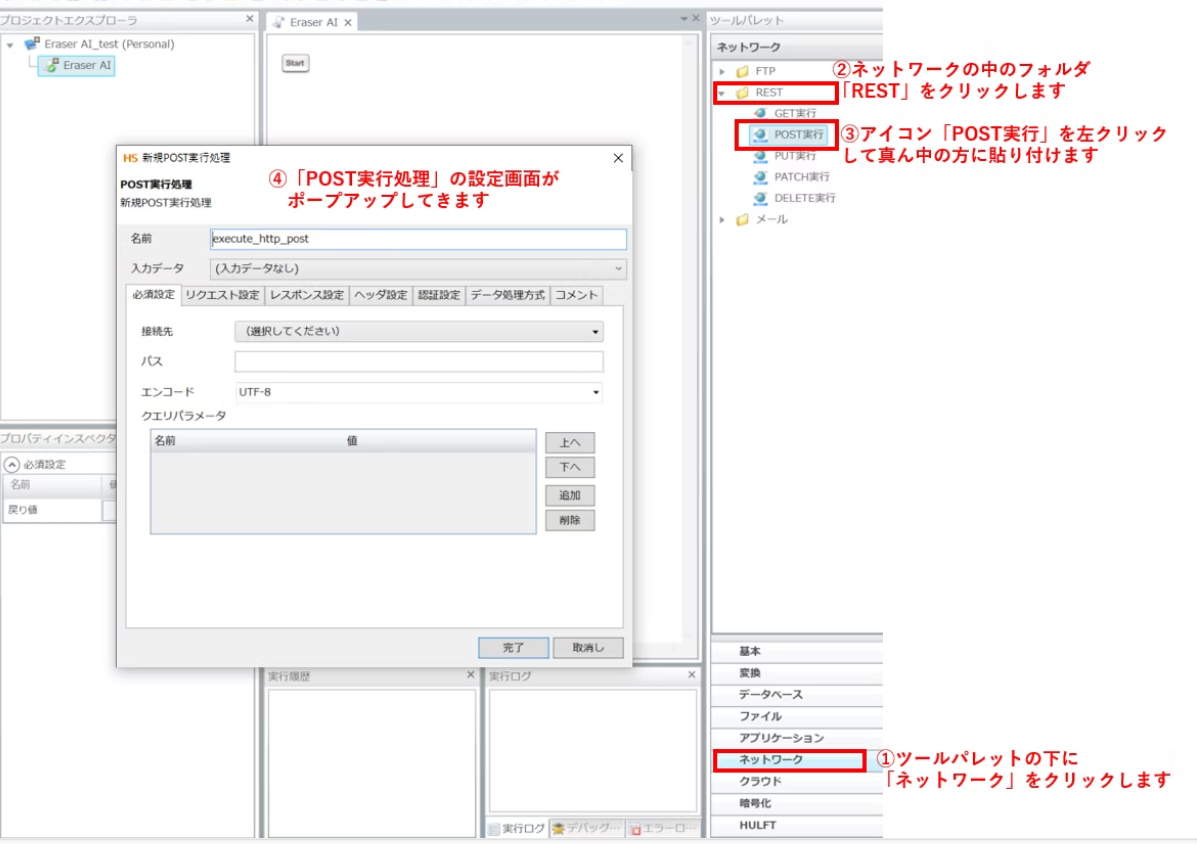Viewport: 1197px width, 844px height.
Task: Click the パス input field
Action: point(418,362)
